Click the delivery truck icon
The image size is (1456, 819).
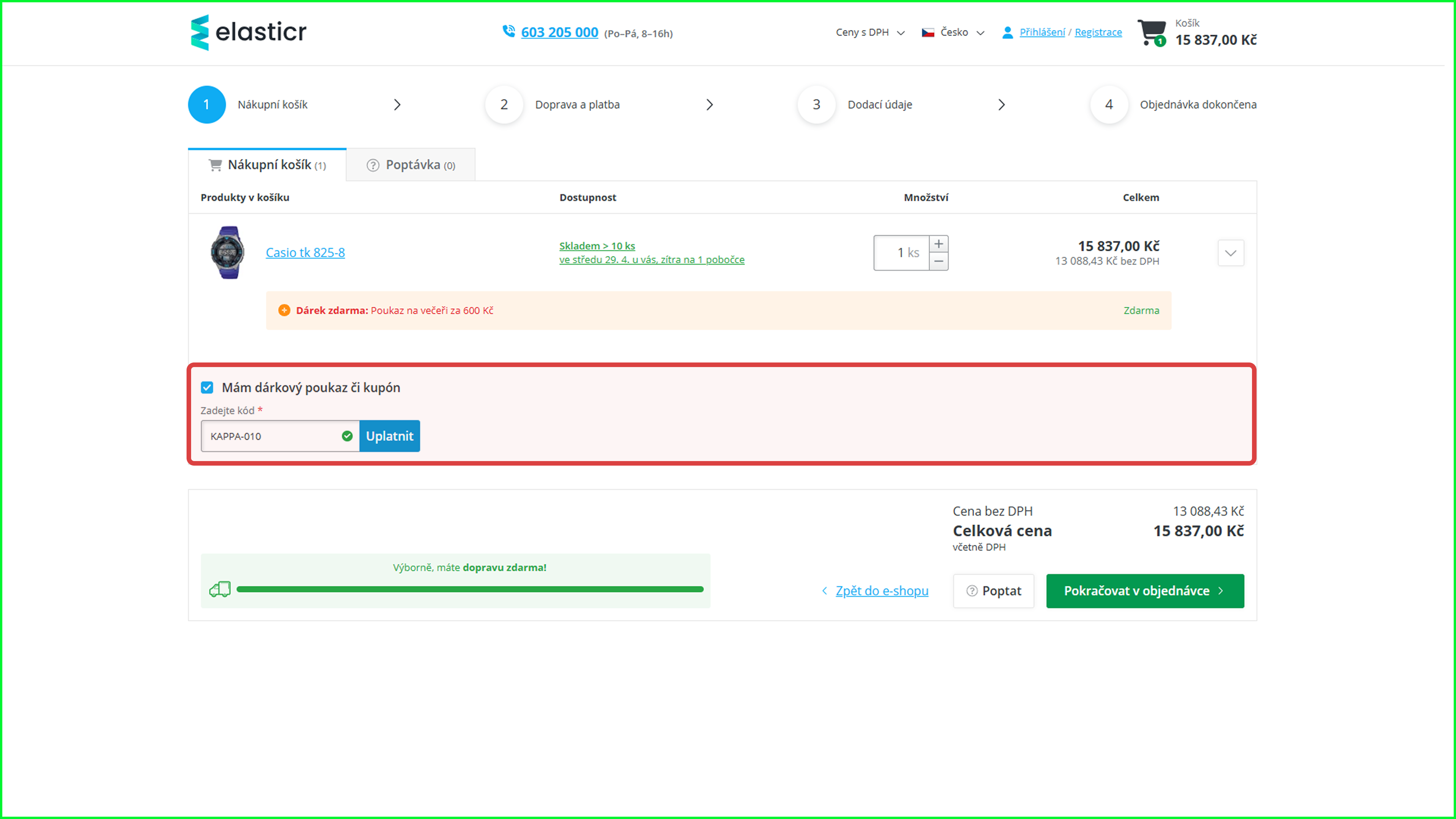pos(220,589)
